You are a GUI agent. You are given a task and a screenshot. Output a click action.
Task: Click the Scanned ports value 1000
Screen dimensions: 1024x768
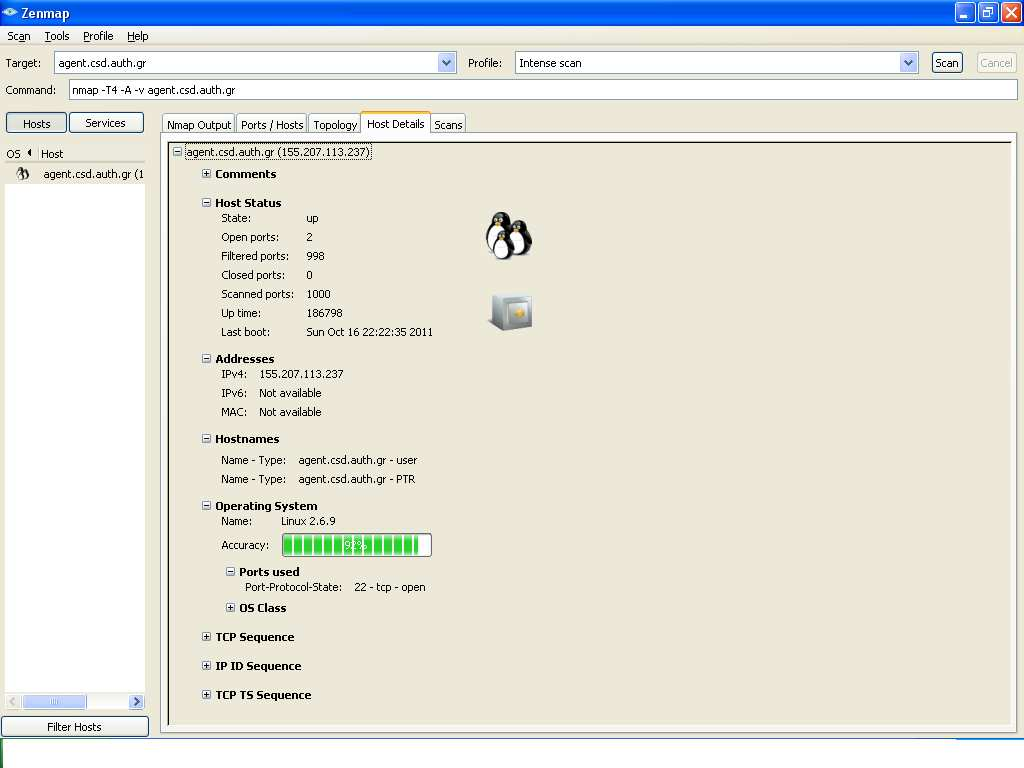319,295
